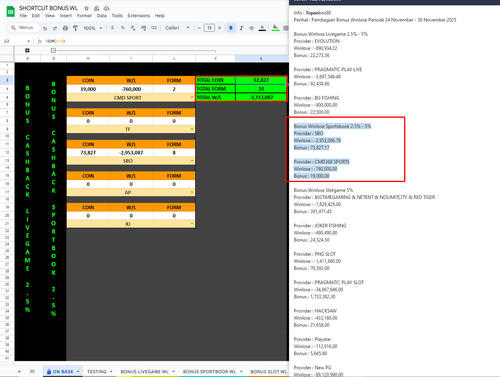Select the TOTAL FORM value cell
Screen dimensions: 500x377
coord(261,89)
